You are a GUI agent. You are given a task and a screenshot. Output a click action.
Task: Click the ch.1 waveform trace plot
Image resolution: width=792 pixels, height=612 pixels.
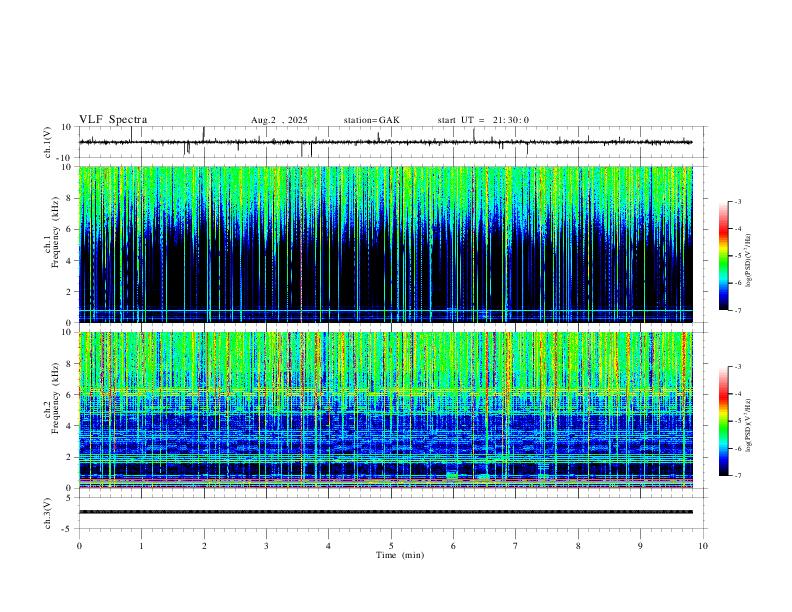pyautogui.click(x=385, y=142)
